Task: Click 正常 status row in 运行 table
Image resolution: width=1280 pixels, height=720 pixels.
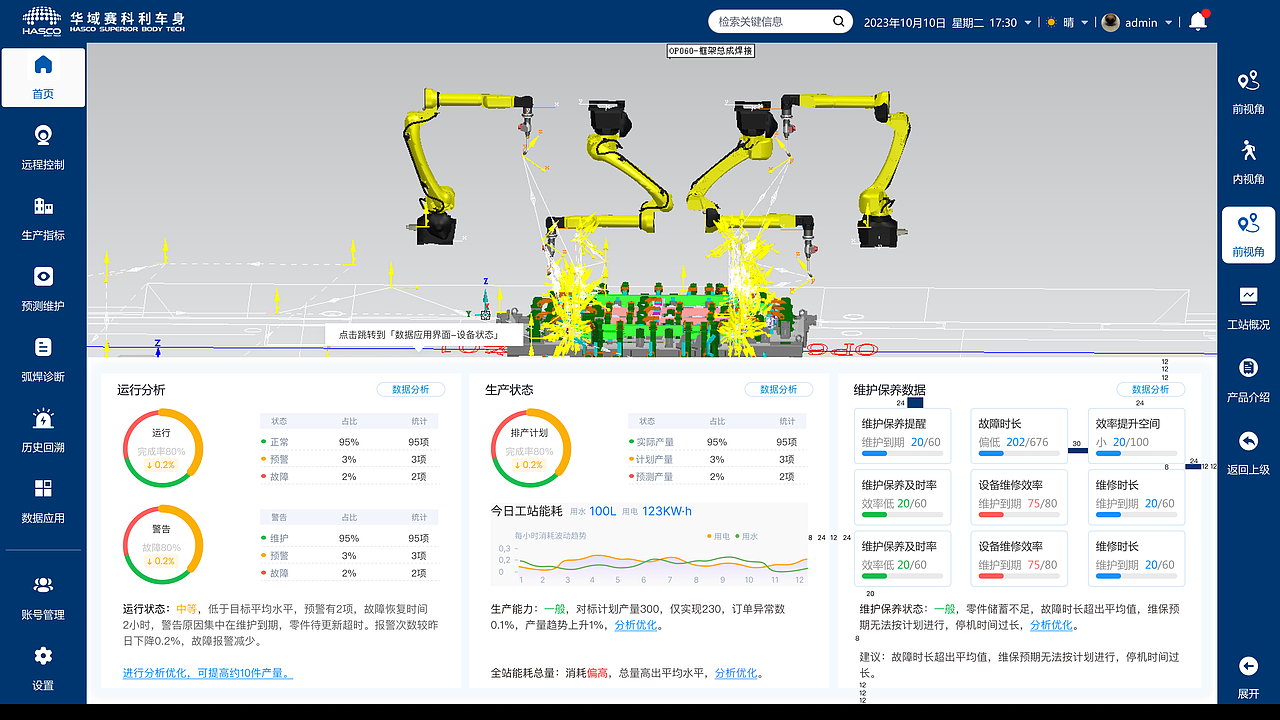Action: 349,441
